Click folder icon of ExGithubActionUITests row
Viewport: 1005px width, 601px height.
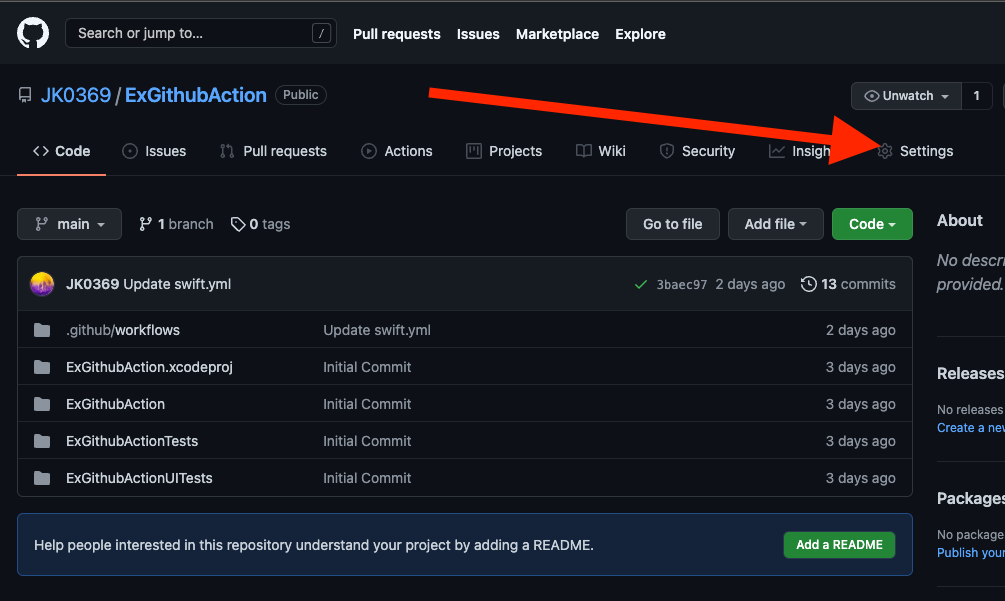[42, 478]
